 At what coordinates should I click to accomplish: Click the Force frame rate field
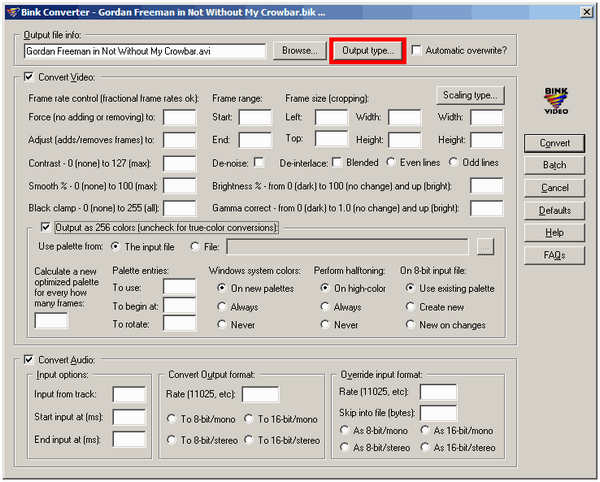(179, 117)
